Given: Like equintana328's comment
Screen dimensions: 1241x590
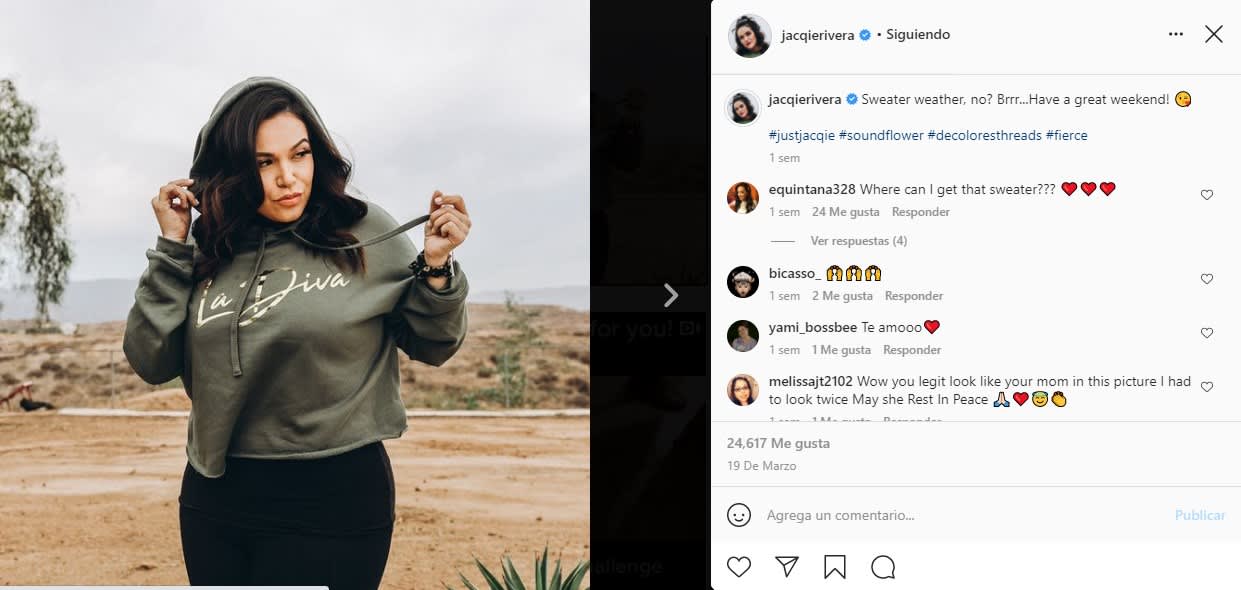Looking at the screenshot, I should pos(1206,195).
